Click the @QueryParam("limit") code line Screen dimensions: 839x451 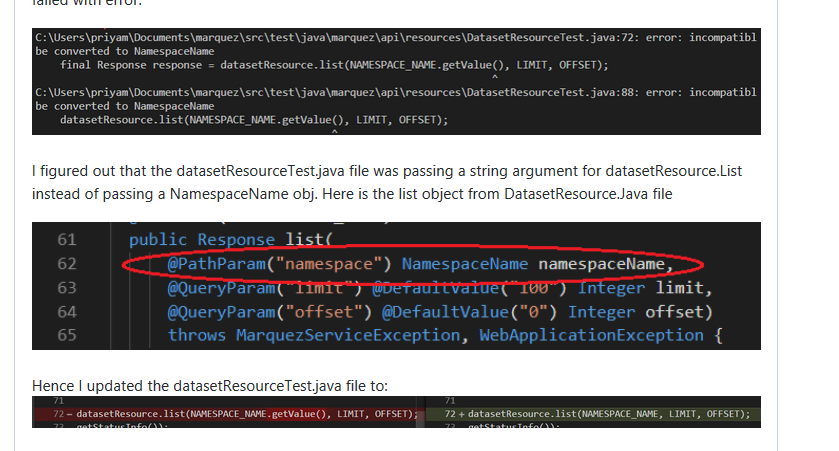pyautogui.click(x=439, y=289)
